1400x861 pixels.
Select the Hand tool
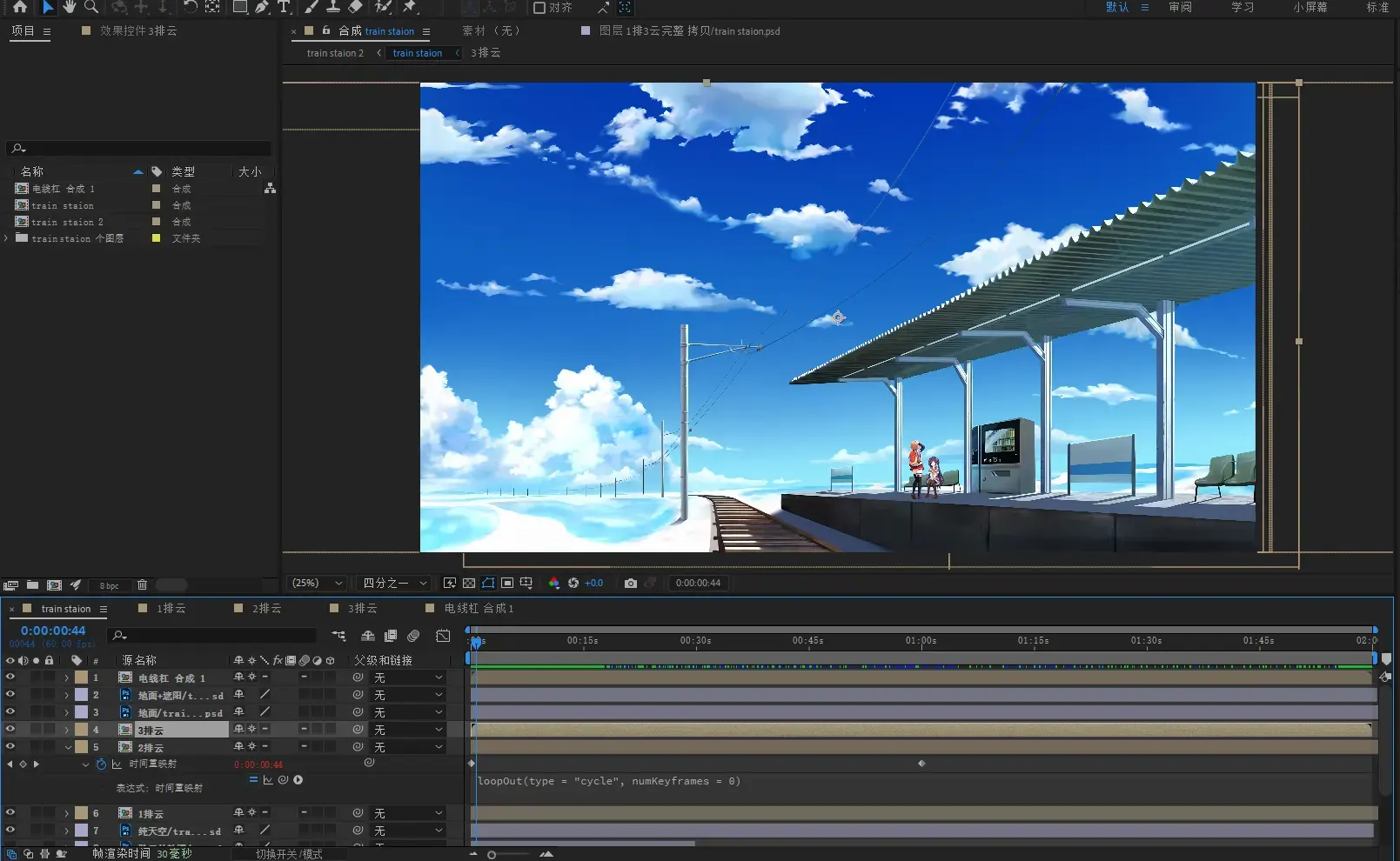coord(69,7)
